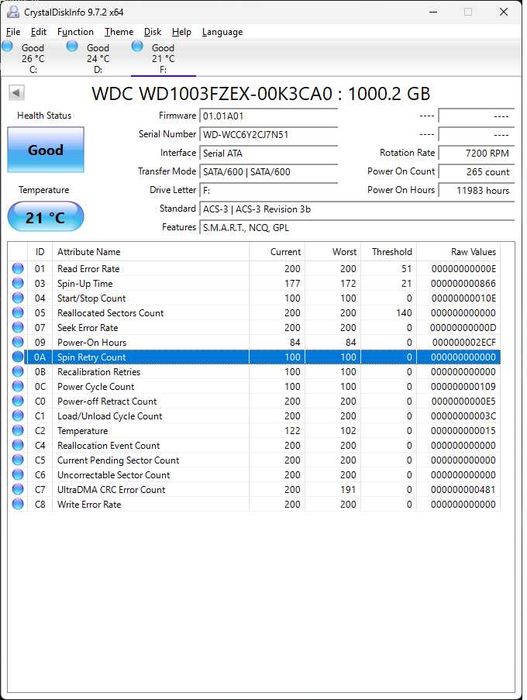Click the Temperature row status icon
This screenshot has width=527, height=700.
(18, 430)
